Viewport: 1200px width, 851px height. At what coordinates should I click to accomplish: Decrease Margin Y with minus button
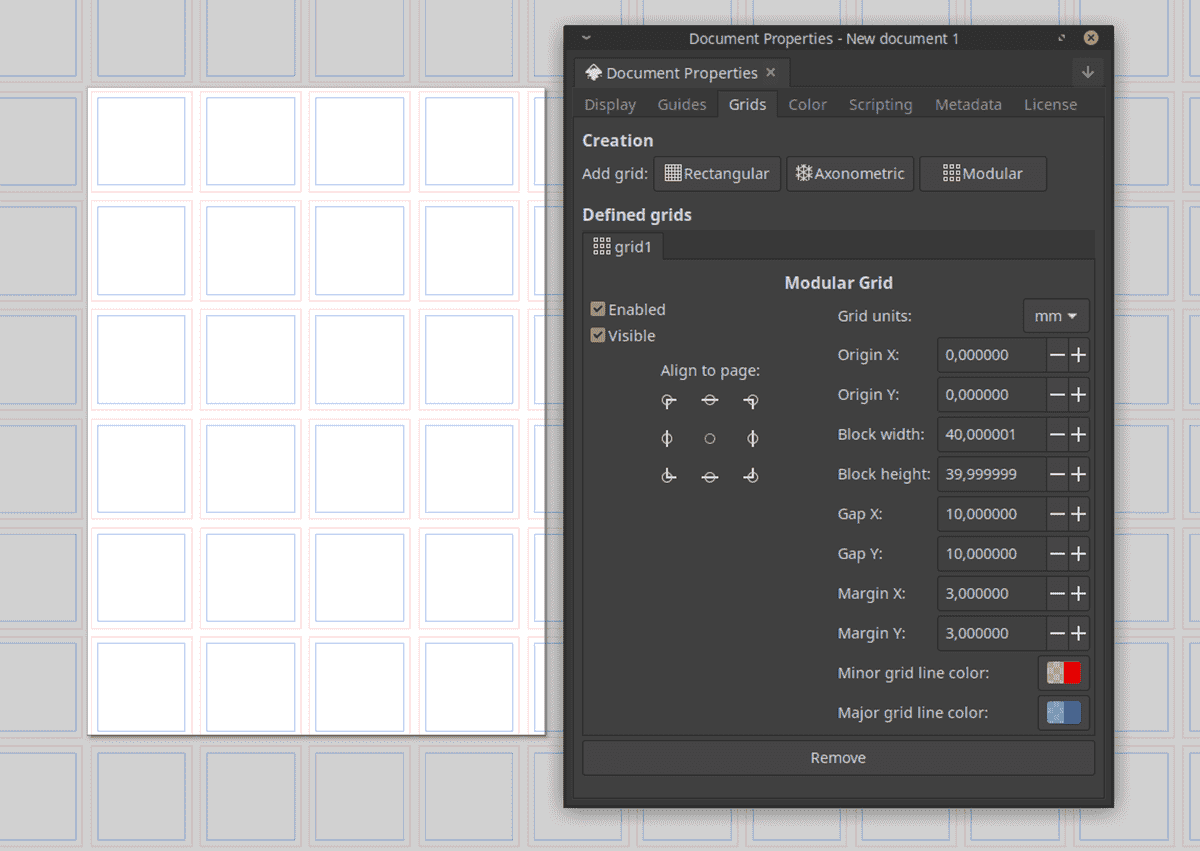[x=1057, y=633]
